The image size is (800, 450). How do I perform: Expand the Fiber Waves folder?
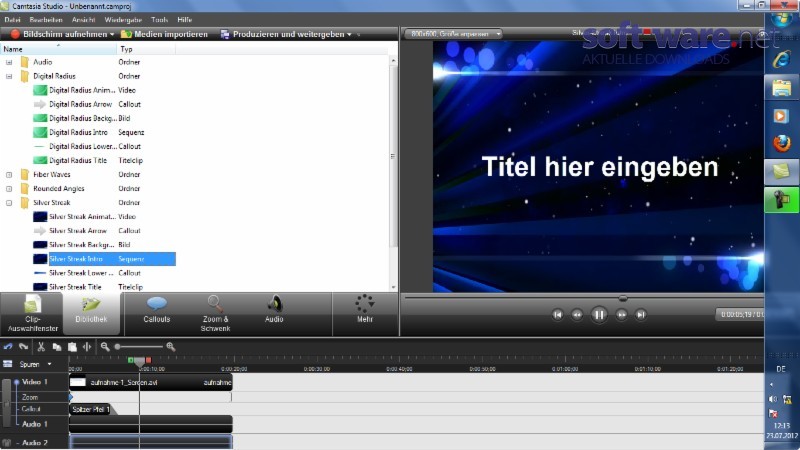(x=9, y=174)
